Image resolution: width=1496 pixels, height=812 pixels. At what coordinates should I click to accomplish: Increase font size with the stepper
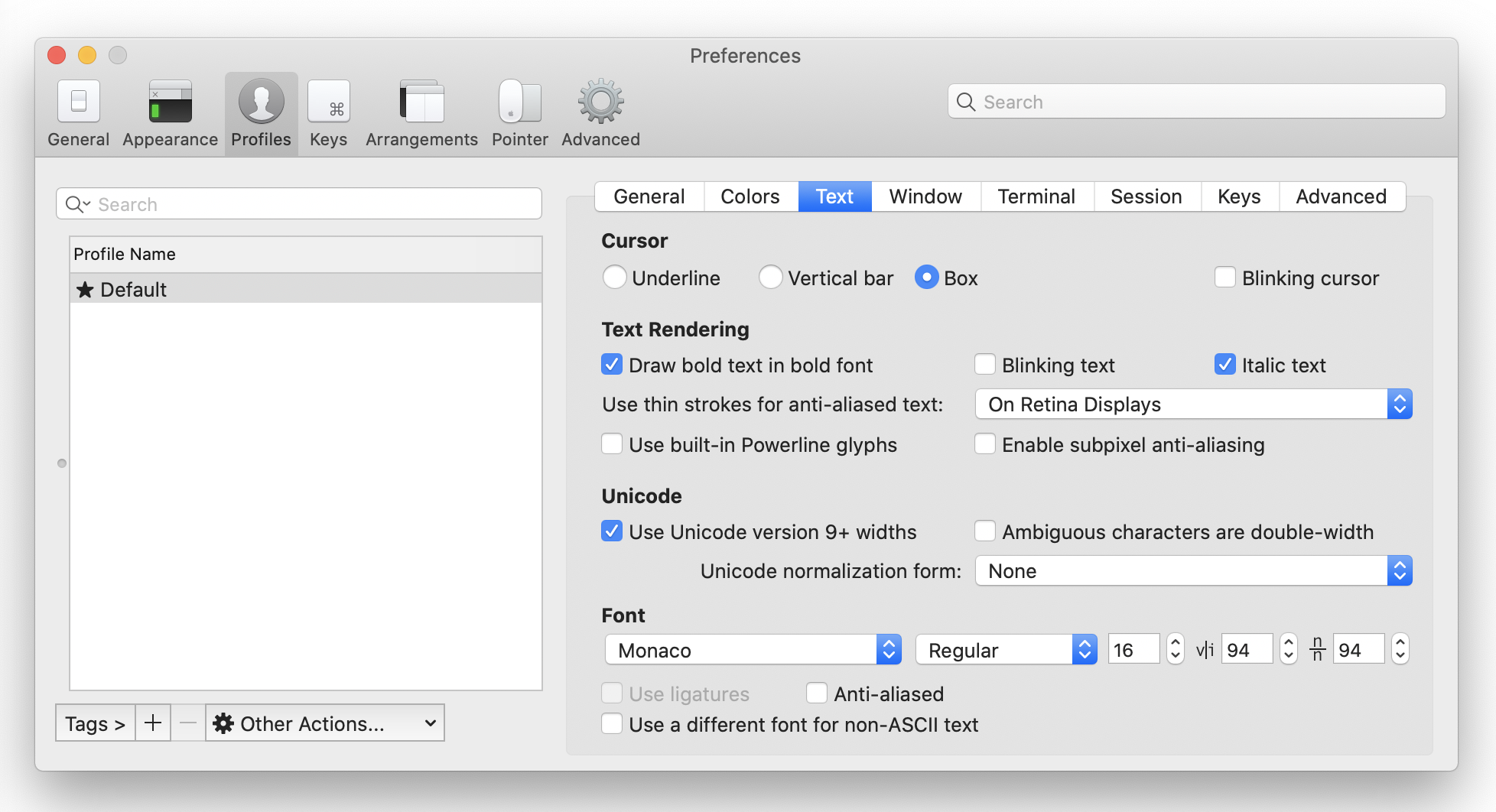1174,643
